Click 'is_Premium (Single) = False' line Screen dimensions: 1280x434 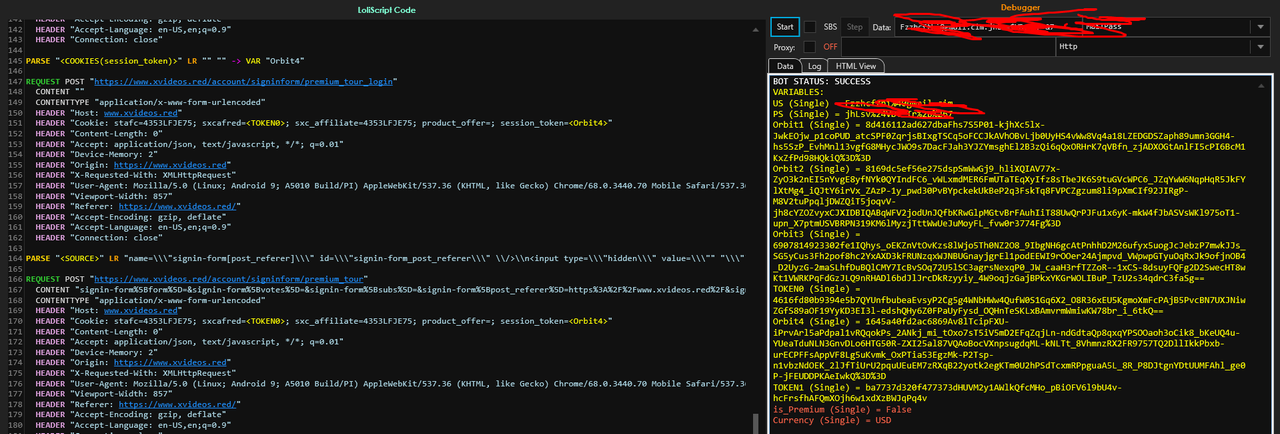coord(842,409)
